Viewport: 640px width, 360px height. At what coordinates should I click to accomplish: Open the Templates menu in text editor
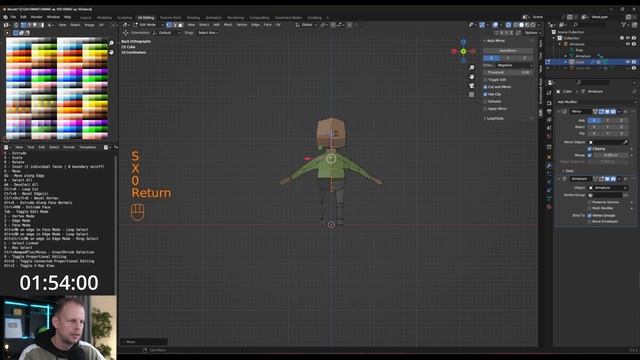(87, 147)
